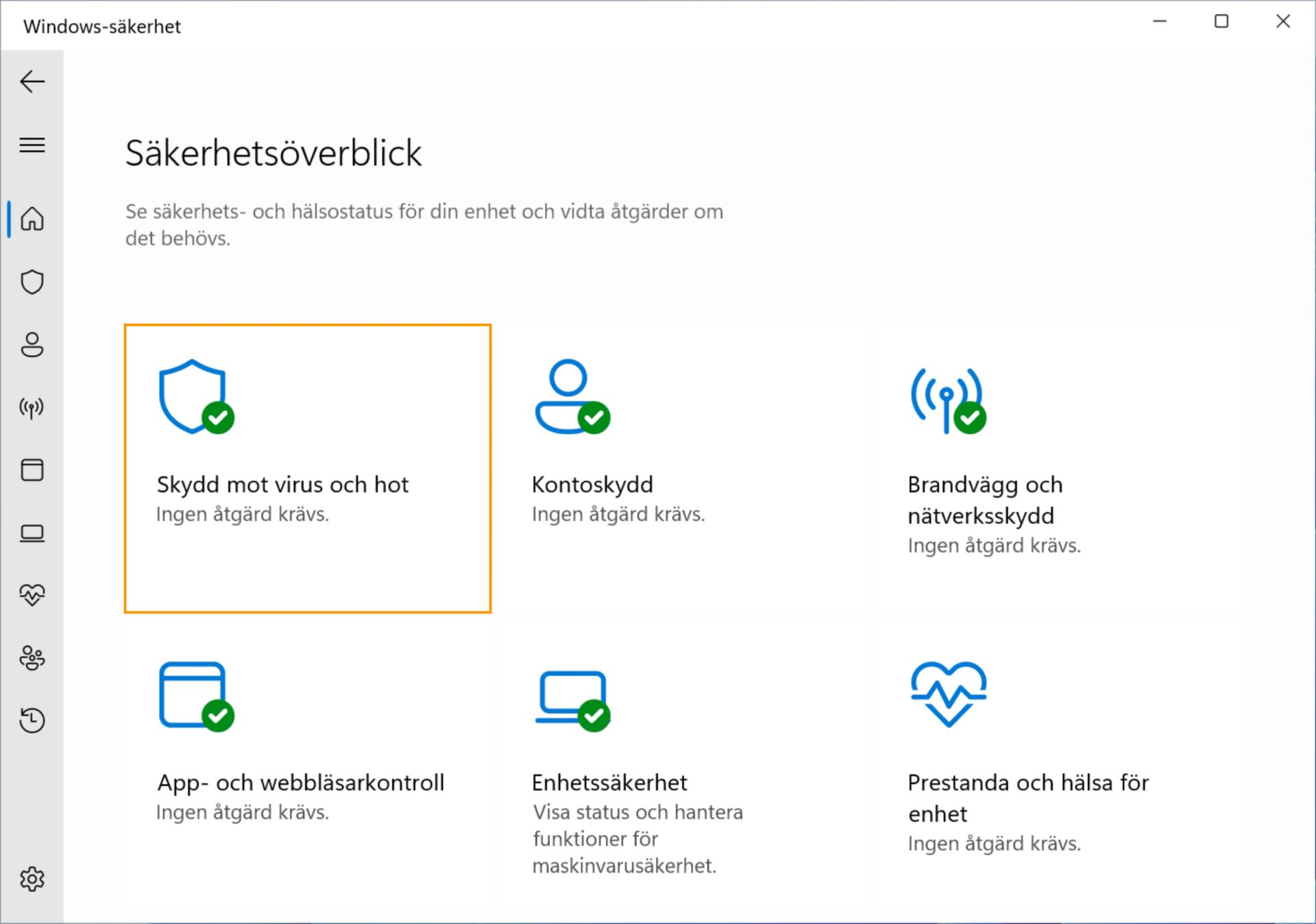The image size is (1316, 924).
Task: Open protection history clock sidebar icon
Action: pyautogui.click(x=32, y=720)
